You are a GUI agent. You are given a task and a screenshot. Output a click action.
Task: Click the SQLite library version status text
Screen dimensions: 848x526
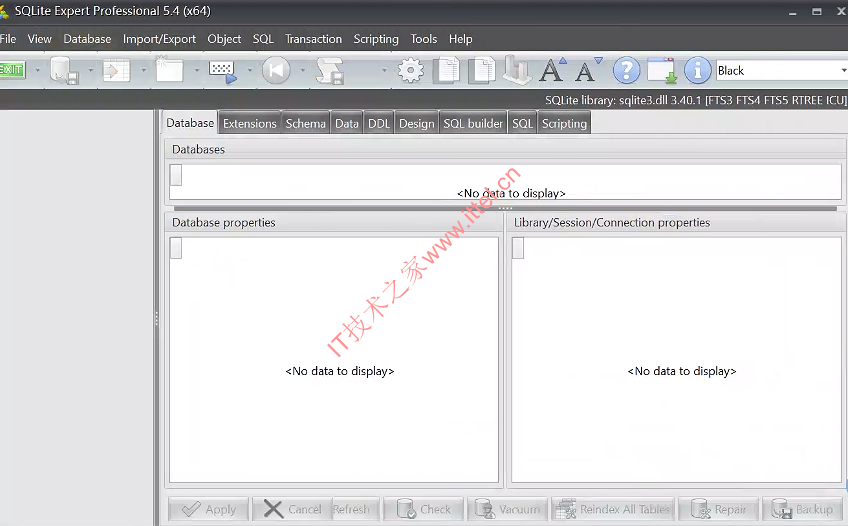click(x=695, y=100)
